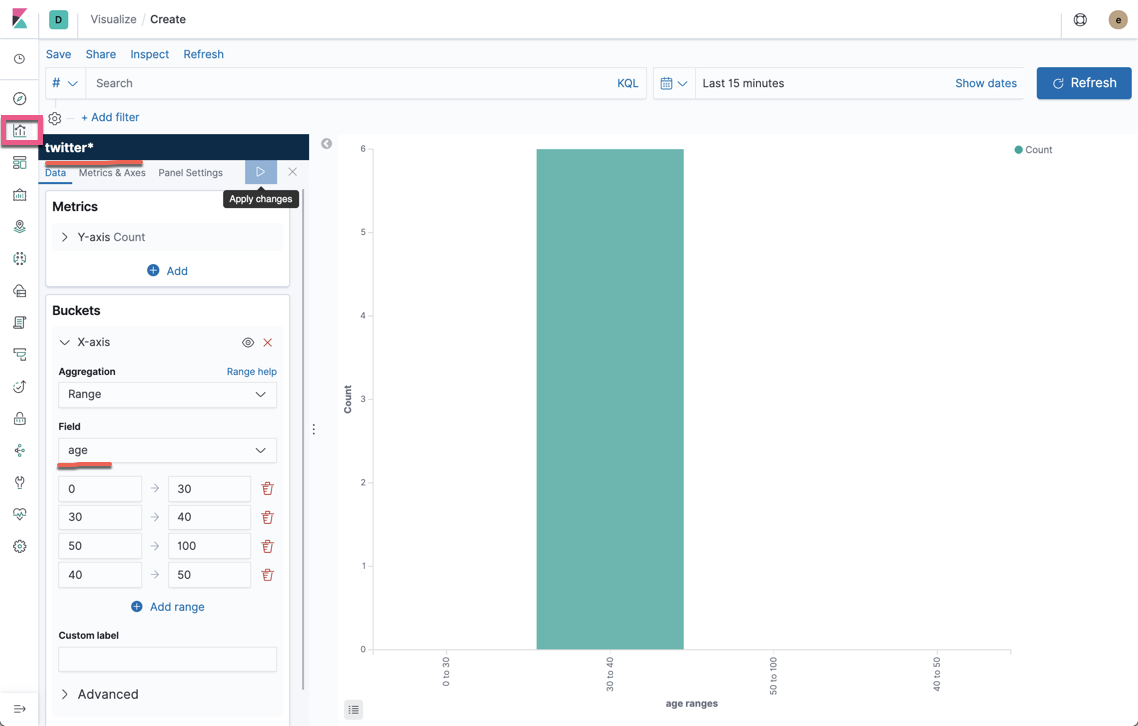Open Maps icon in sidebar

click(x=20, y=227)
